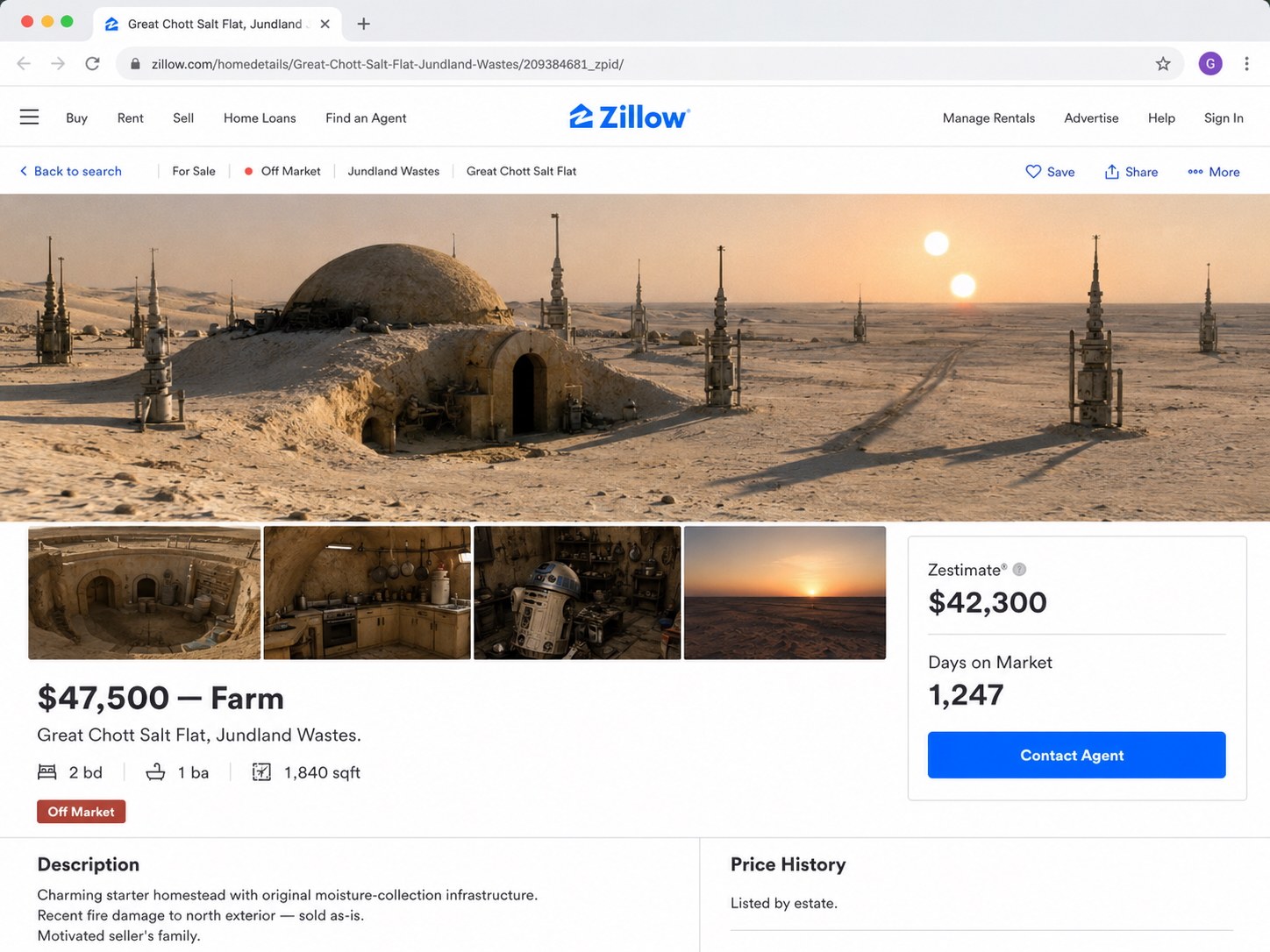Open the Rent menu
Image resolution: width=1270 pixels, height=952 pixels.
point(130,117)
